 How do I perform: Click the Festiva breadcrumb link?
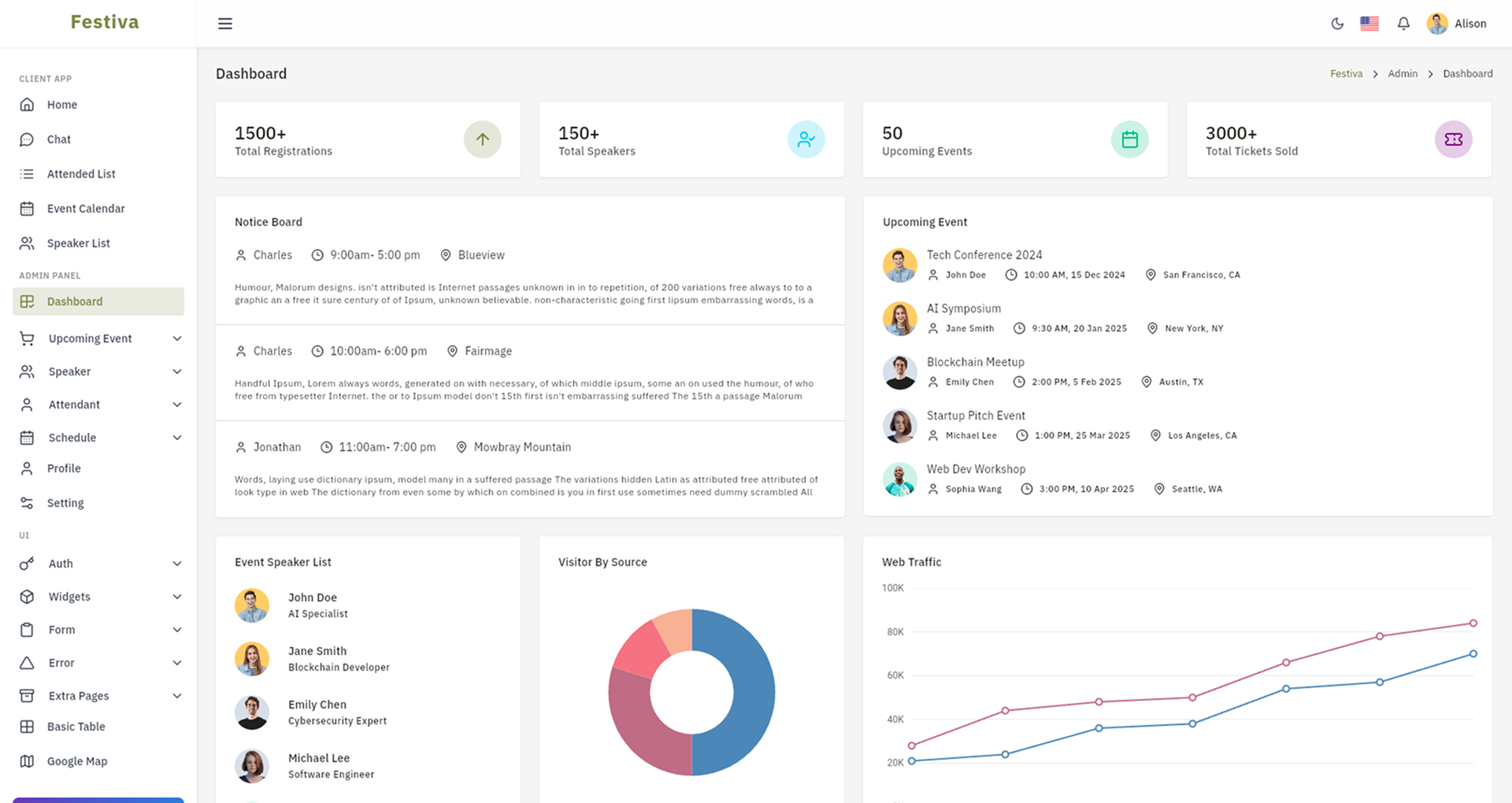pos(1346,73)
